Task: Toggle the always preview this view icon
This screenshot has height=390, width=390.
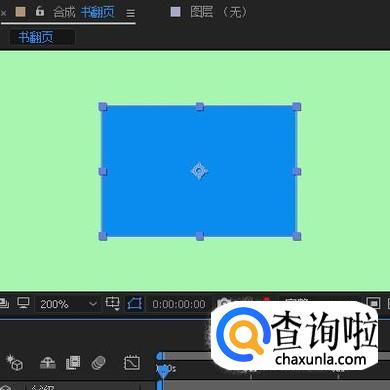Action: click(x=4, y=303)
